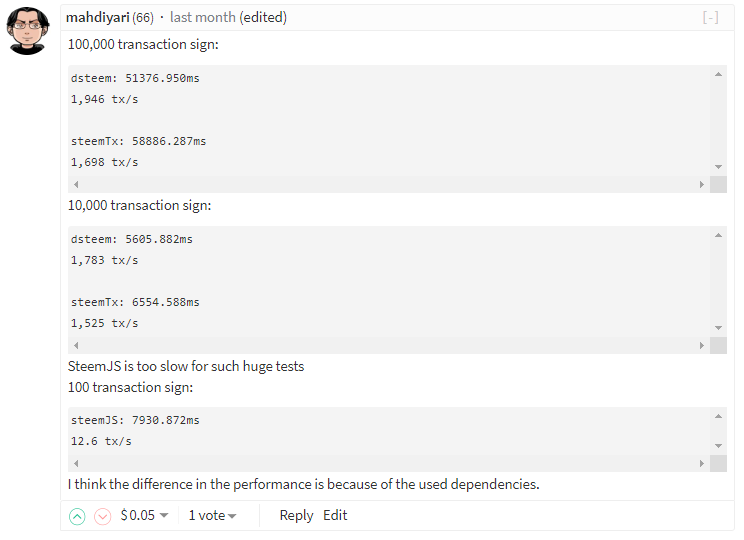744x540 pixels.
Task: Open the last month timestamp permalink
Action: [203, 18]
